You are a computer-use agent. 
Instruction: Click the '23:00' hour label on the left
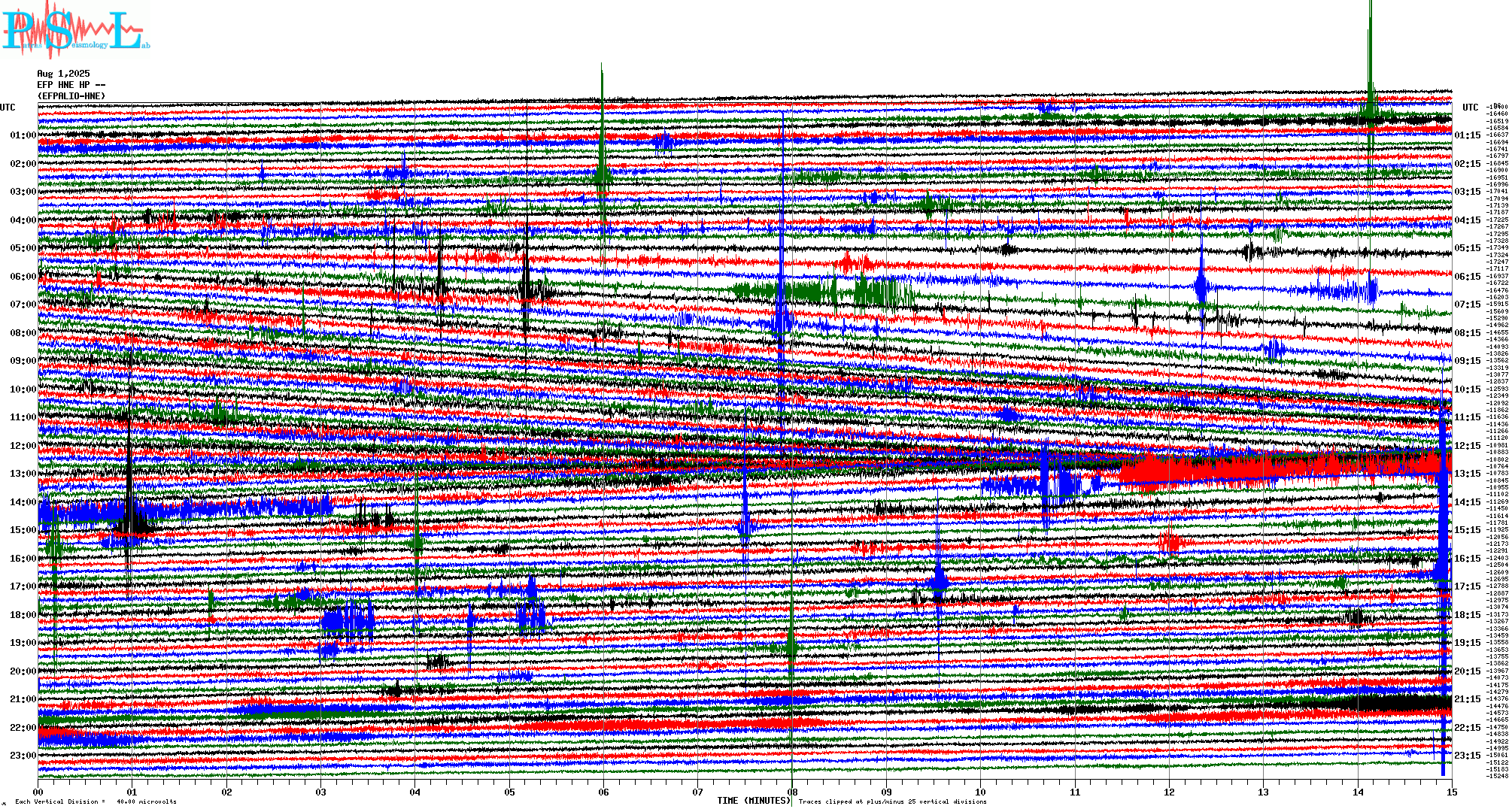23,756
